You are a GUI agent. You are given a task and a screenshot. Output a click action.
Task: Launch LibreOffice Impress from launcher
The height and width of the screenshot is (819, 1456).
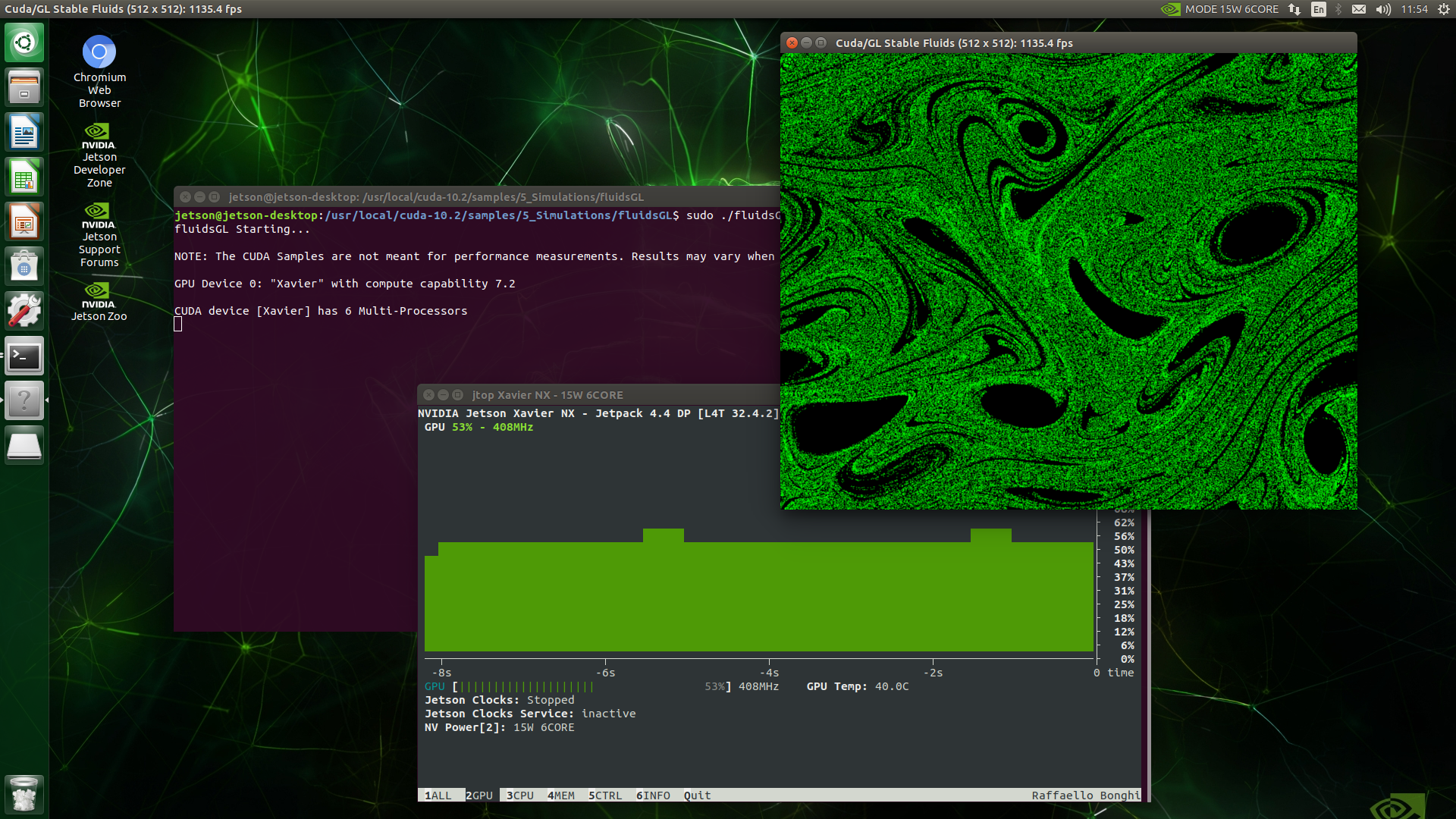(24, 221)
